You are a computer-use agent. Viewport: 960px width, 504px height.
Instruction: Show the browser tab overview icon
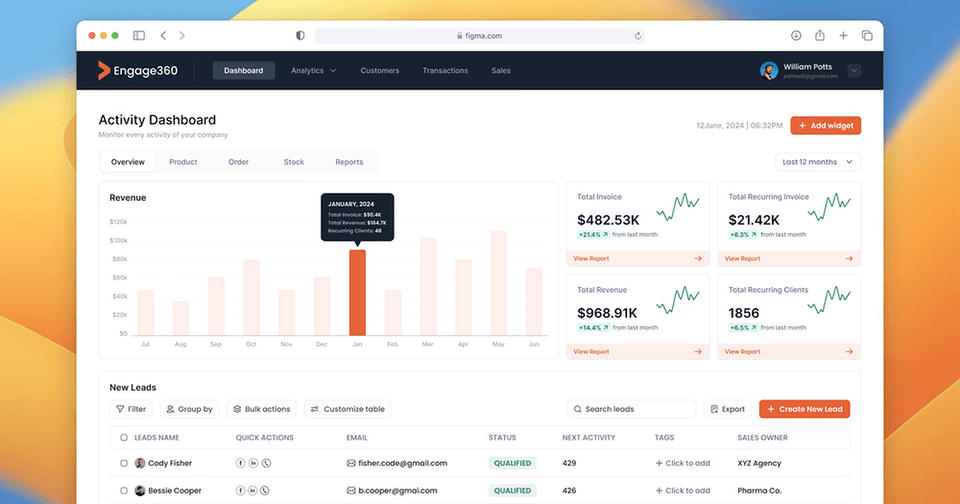coord(867,36)
